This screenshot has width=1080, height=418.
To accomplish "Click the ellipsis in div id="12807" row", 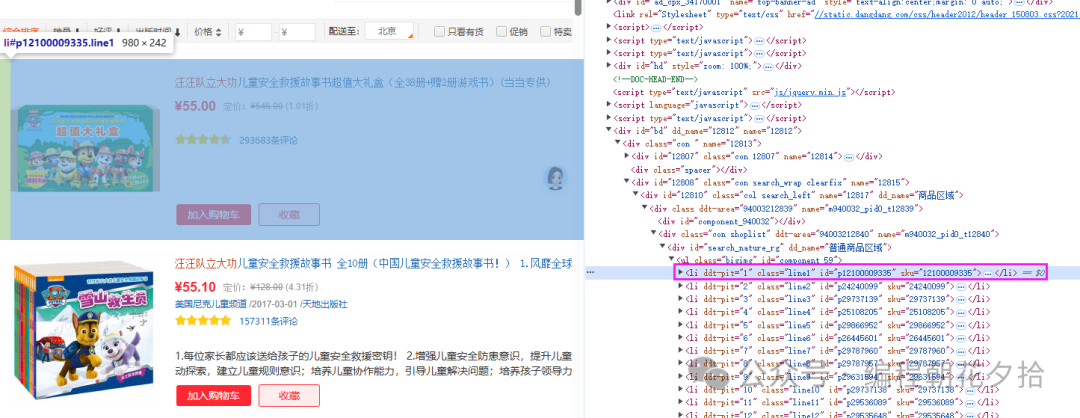I will point(851,157).
